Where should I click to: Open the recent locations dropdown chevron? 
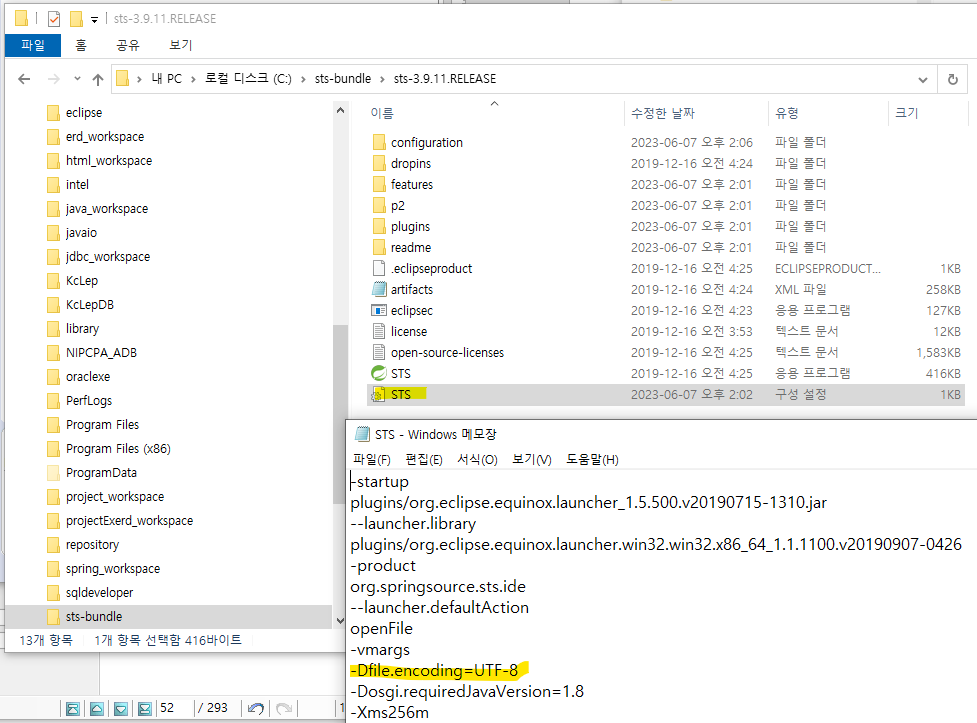pos(77,79)
